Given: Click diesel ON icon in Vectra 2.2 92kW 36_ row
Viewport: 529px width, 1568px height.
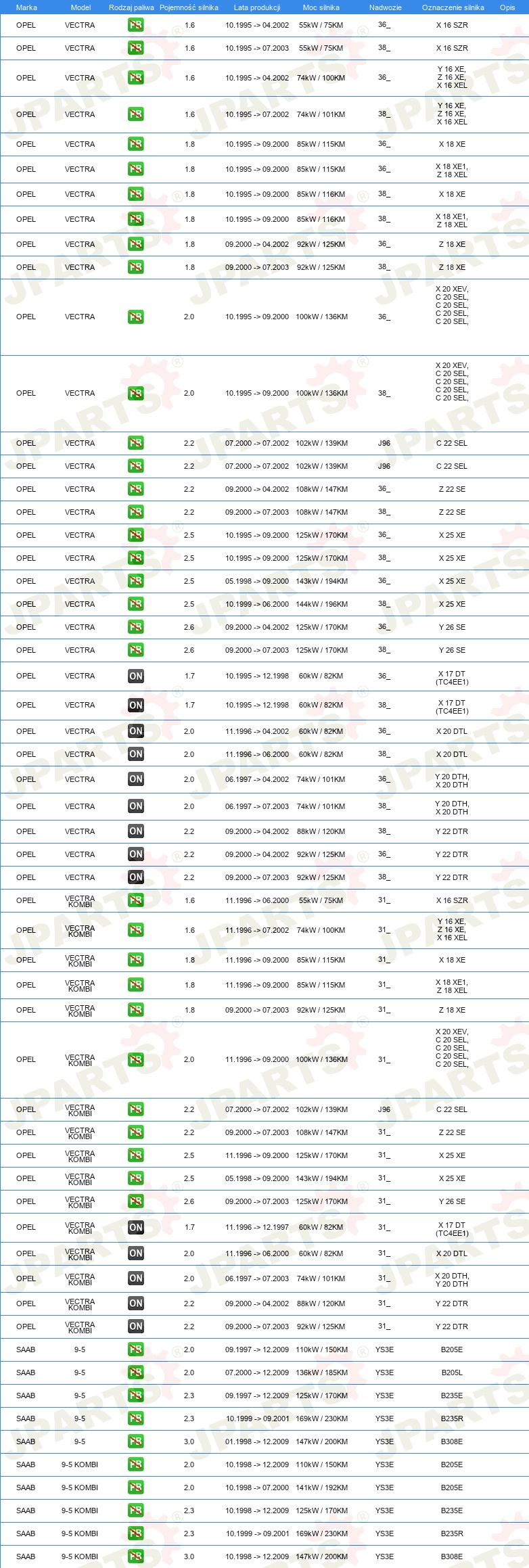Looking at the screenshot, I should [x=136, y=854].
